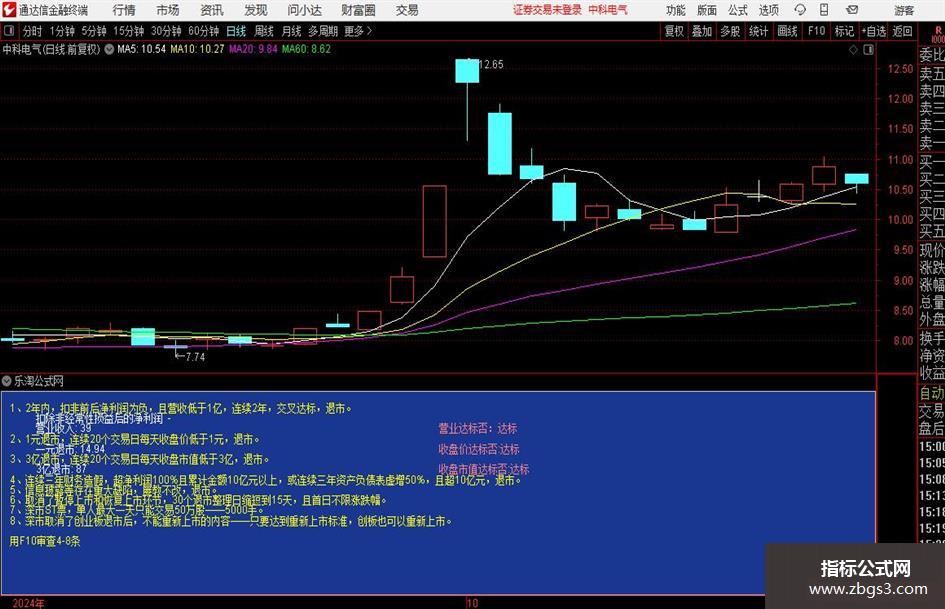Switch to 5分钟 chart period
This screenshot has height=609, width=945.
click(94, 31)
